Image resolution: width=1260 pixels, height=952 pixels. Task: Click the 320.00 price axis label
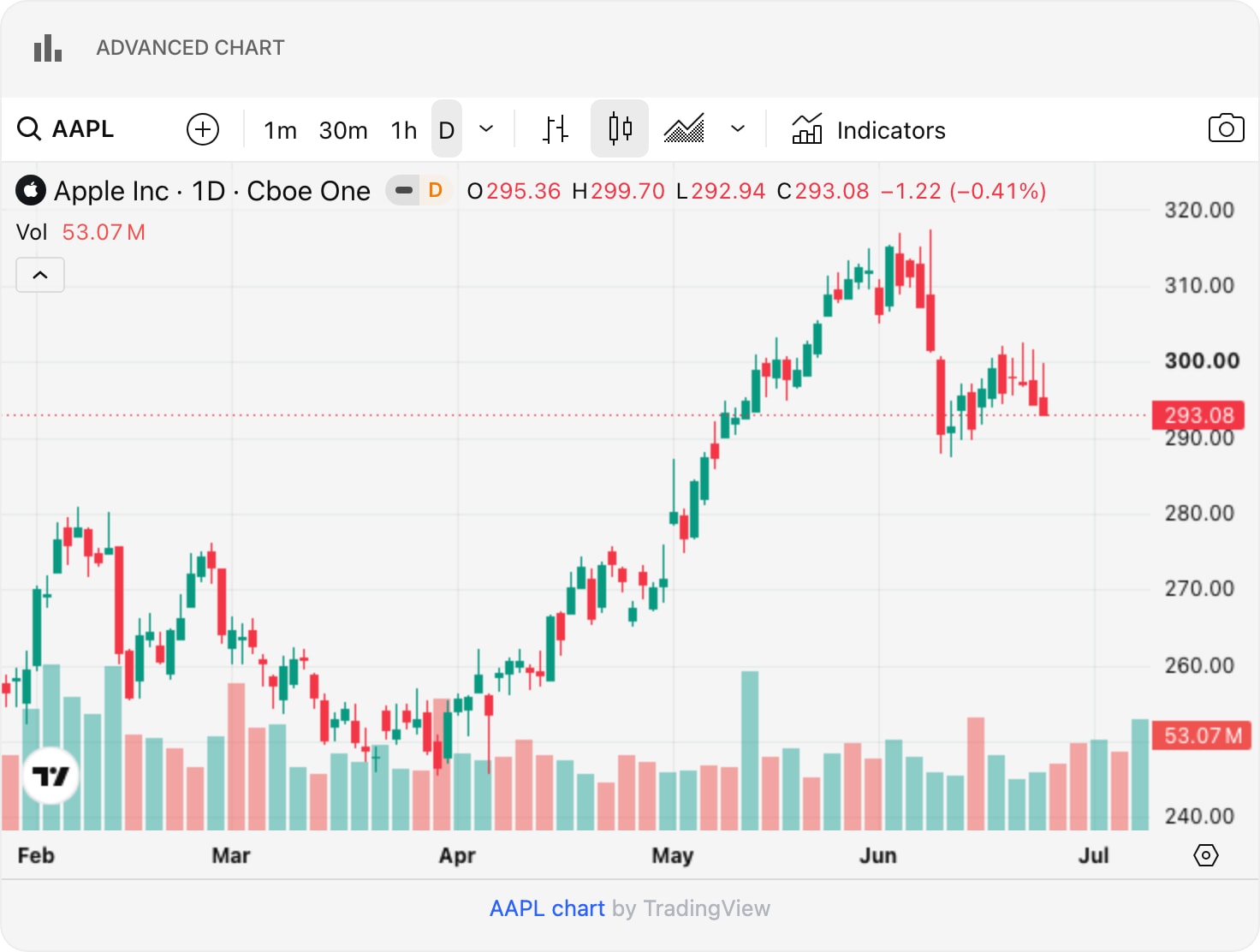[x=1199, y=211]
